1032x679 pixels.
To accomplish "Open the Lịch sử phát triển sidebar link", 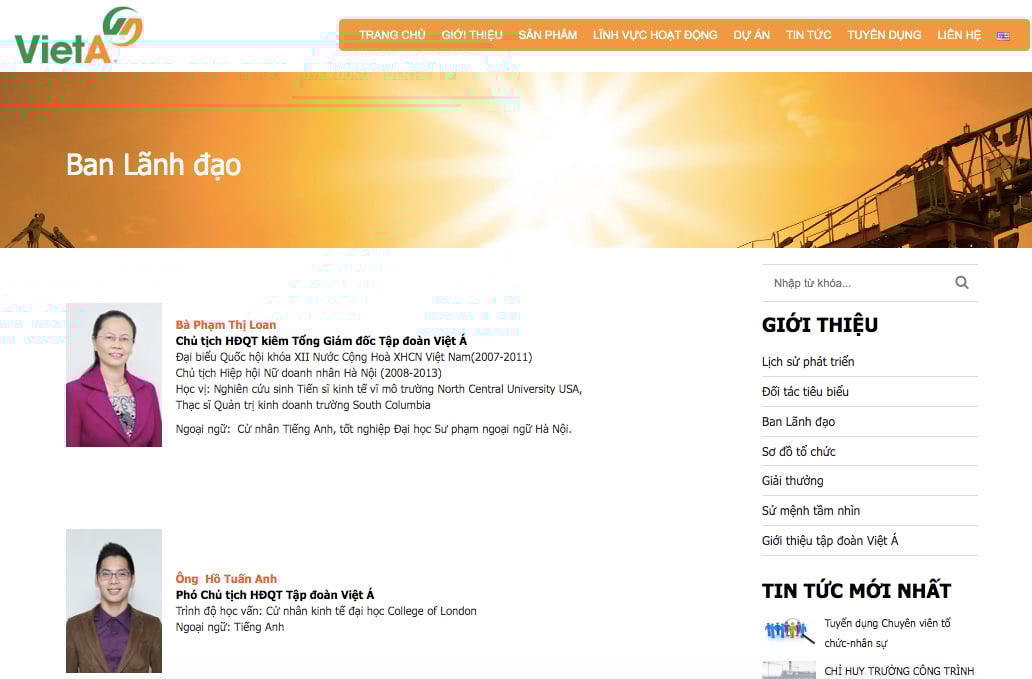I will click(808, 362).
